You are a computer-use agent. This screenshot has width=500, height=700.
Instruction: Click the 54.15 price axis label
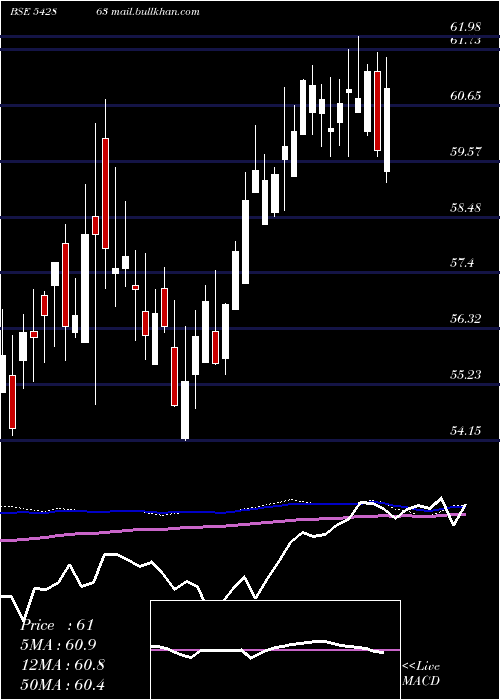pos(466,431)
